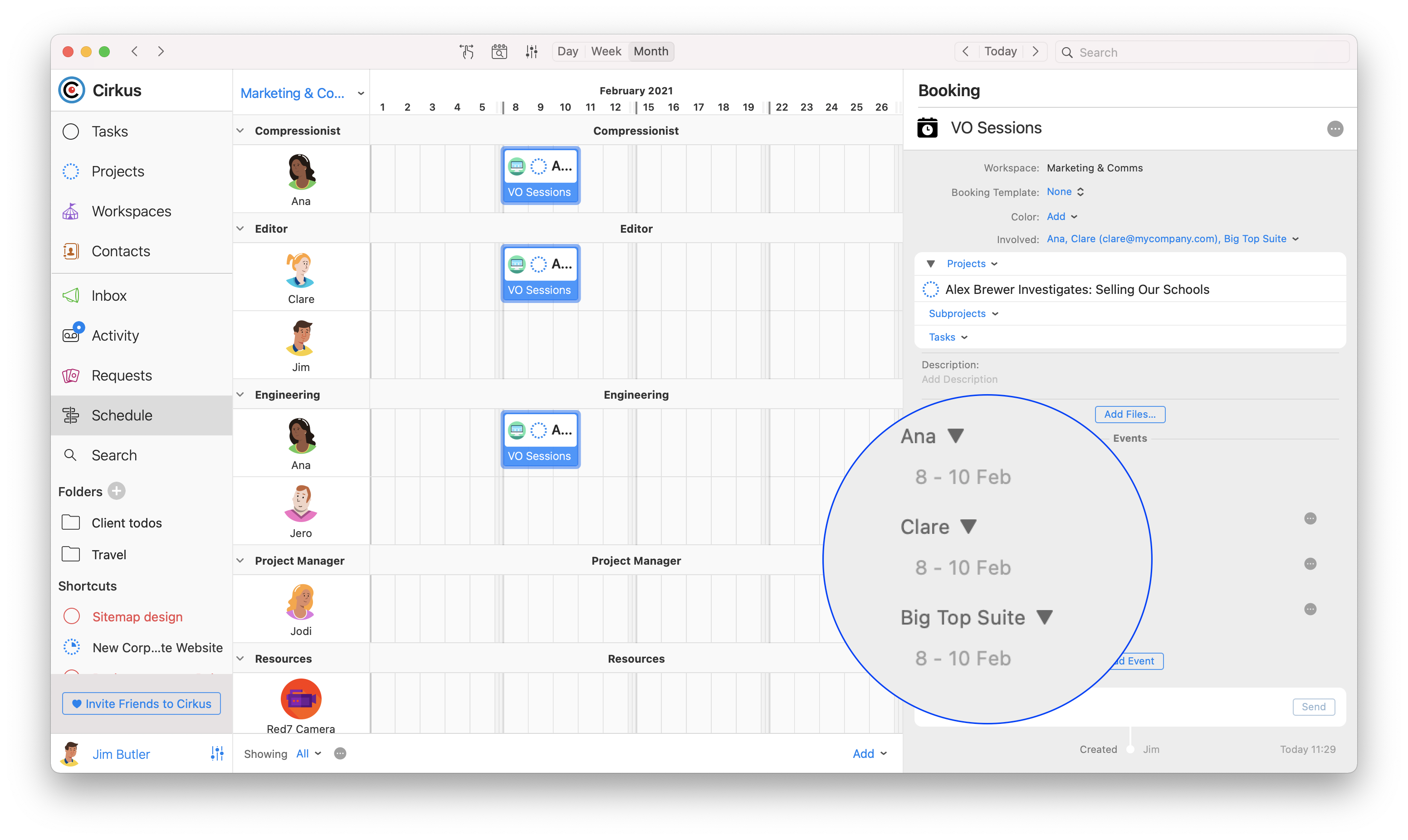
Task: Open the Projects dropdown in booking panel
Action: [972, 264]
